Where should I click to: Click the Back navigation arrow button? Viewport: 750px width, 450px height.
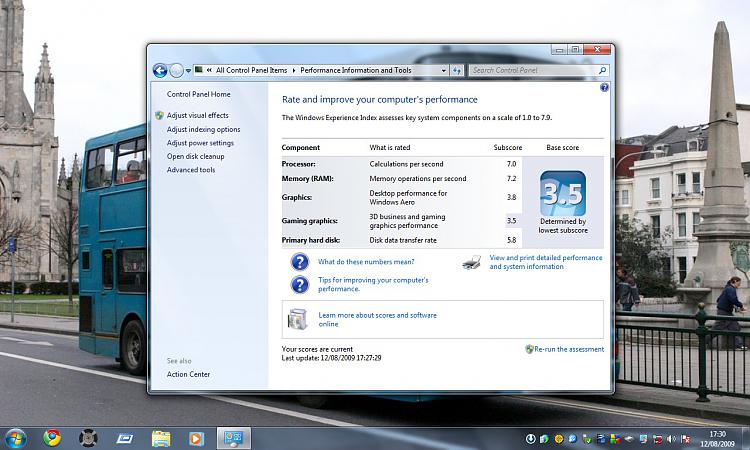click(160, 70)
